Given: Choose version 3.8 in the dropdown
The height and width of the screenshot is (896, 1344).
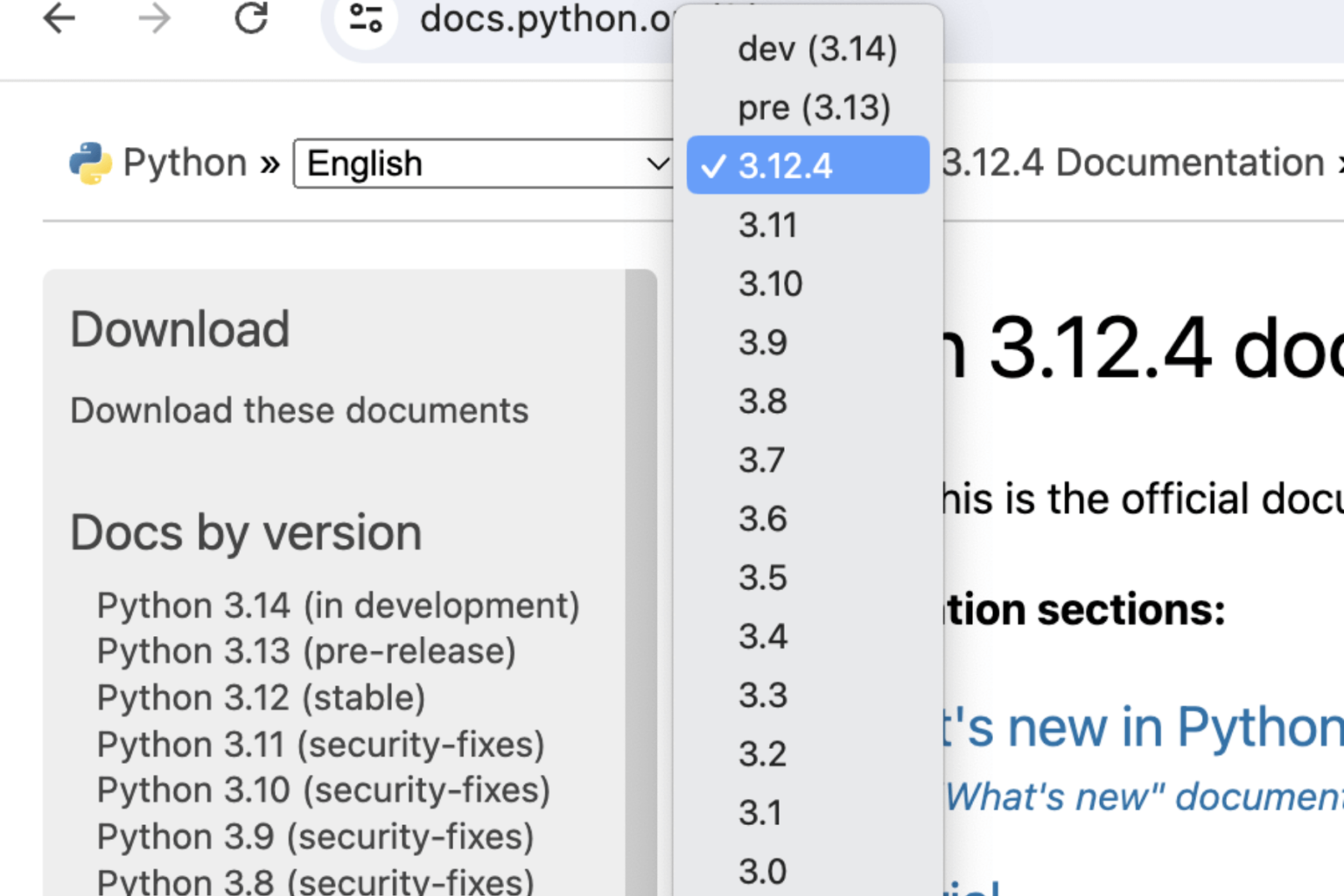Looking at the screenshot, I should [763, 402].
